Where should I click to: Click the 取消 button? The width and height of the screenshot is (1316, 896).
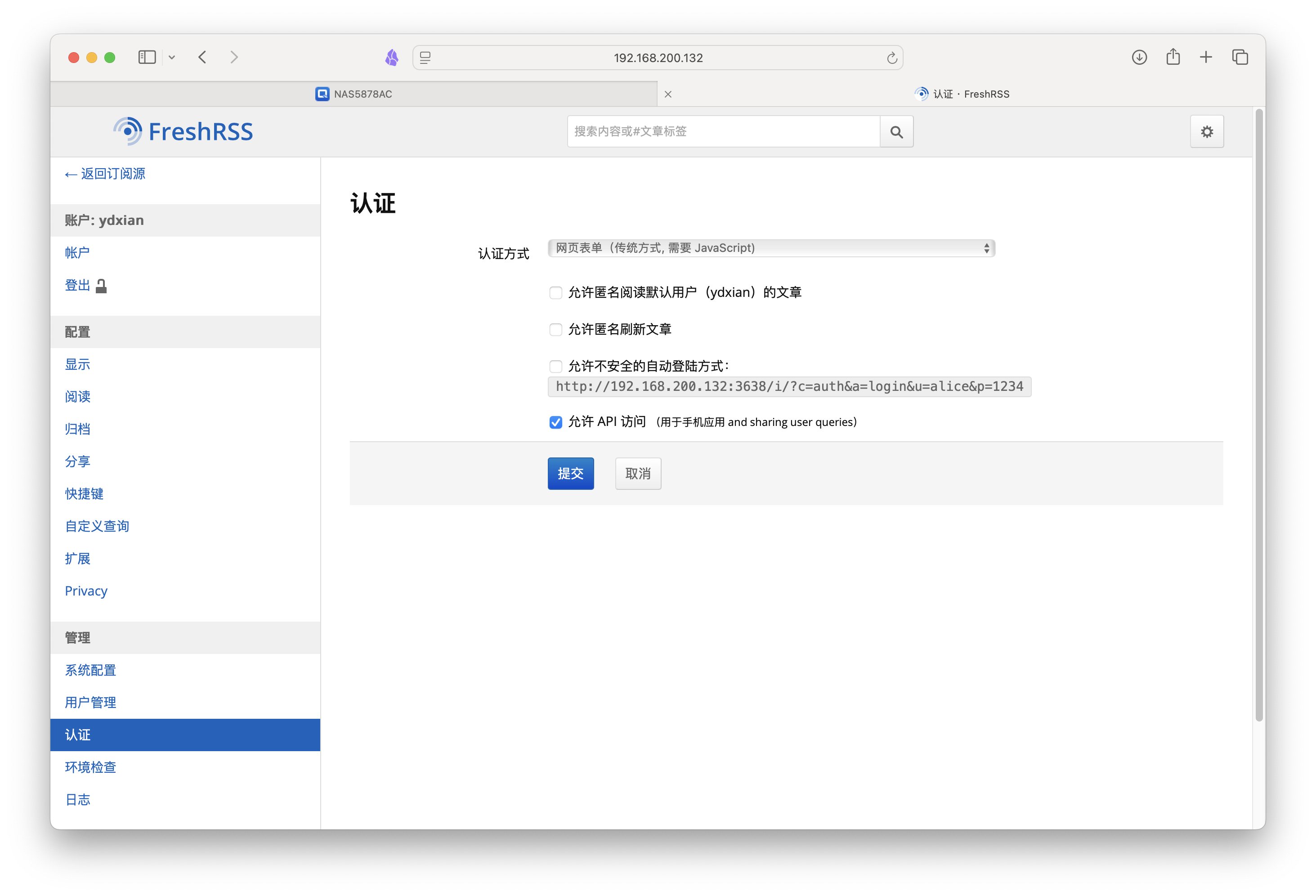pyautogui.click(x=638, y=474)
